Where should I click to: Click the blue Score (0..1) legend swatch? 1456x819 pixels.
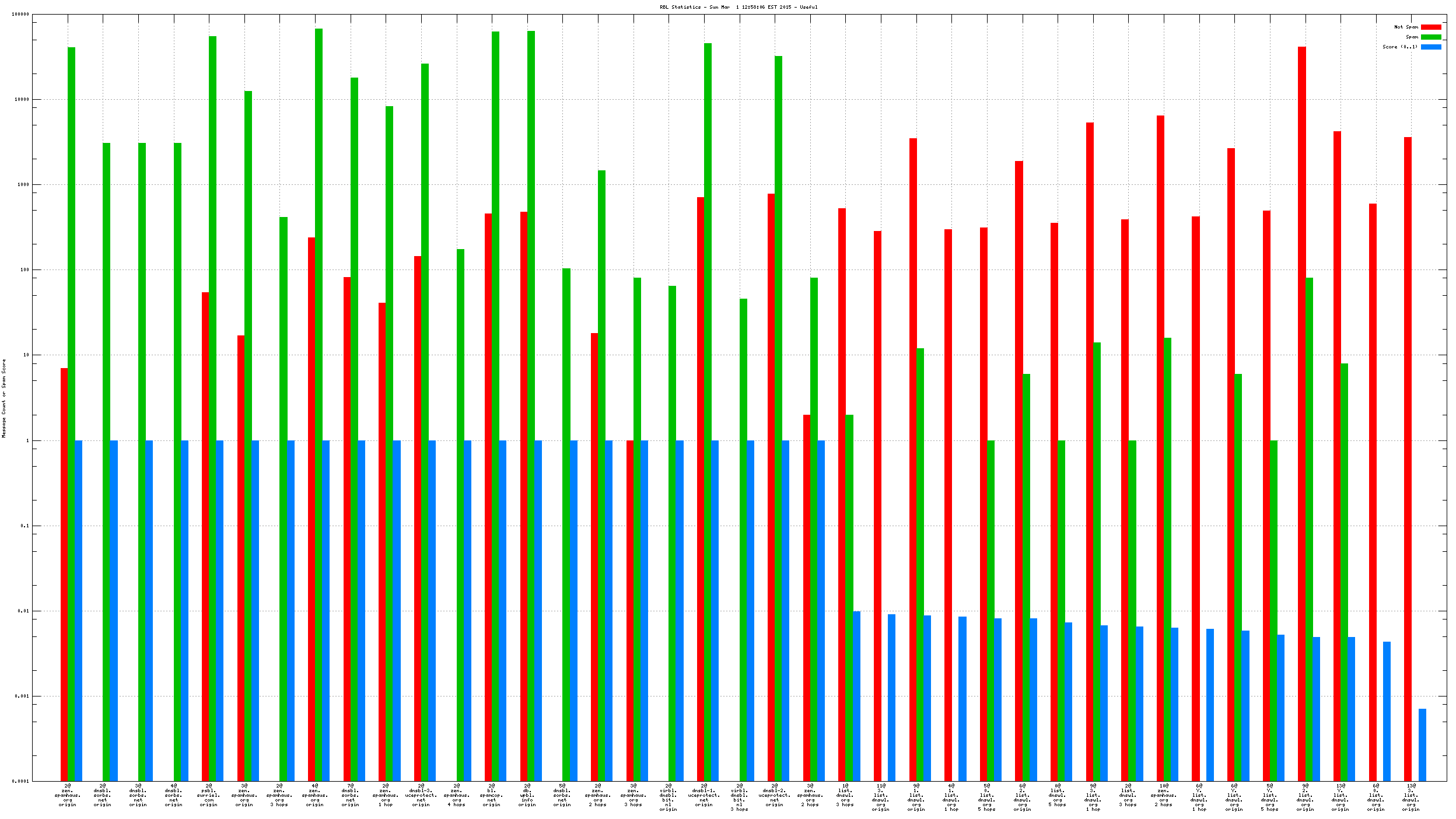(1430, 47)
